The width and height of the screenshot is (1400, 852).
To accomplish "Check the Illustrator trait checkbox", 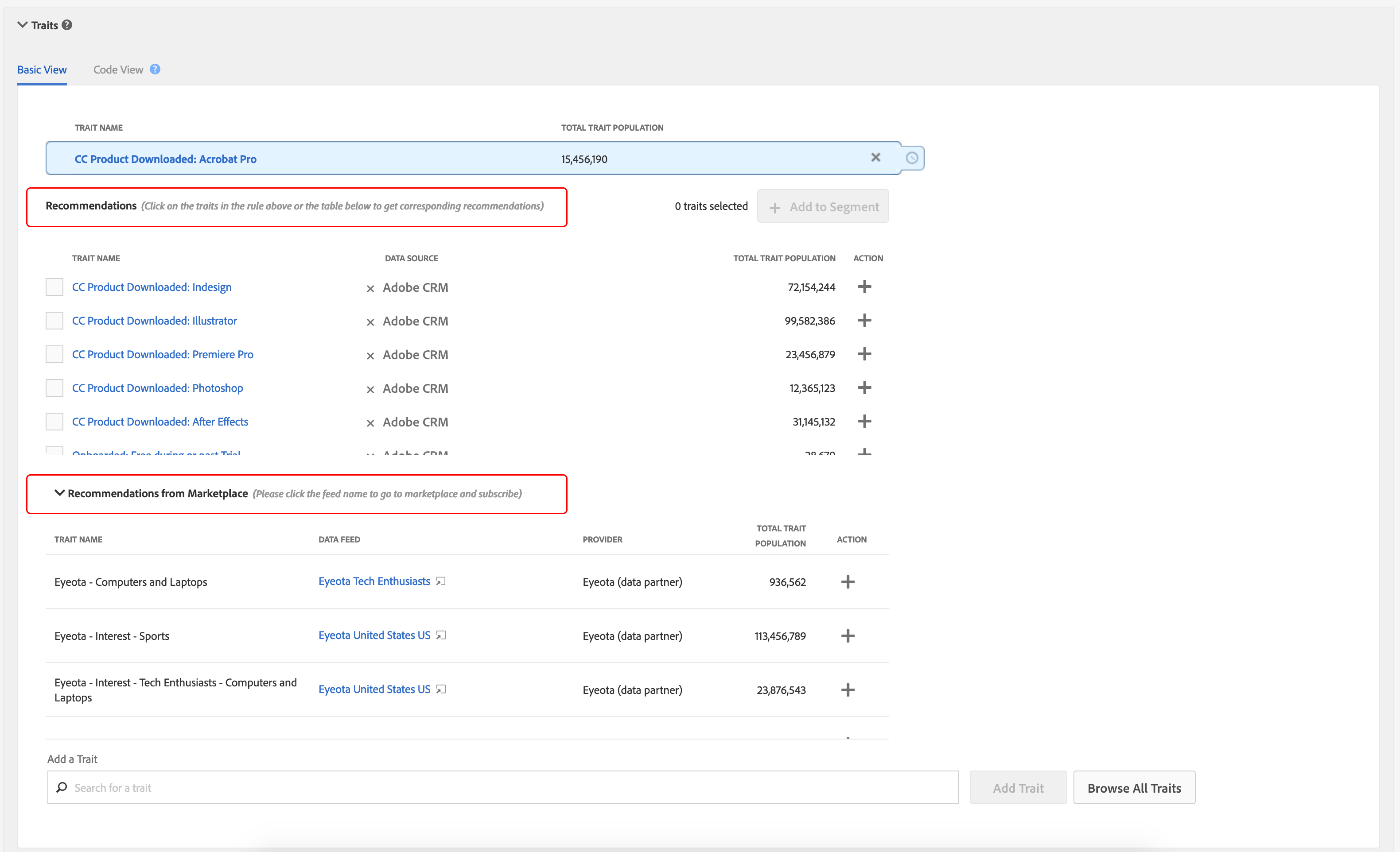I will pyautogui.click(x=54, y=321).
